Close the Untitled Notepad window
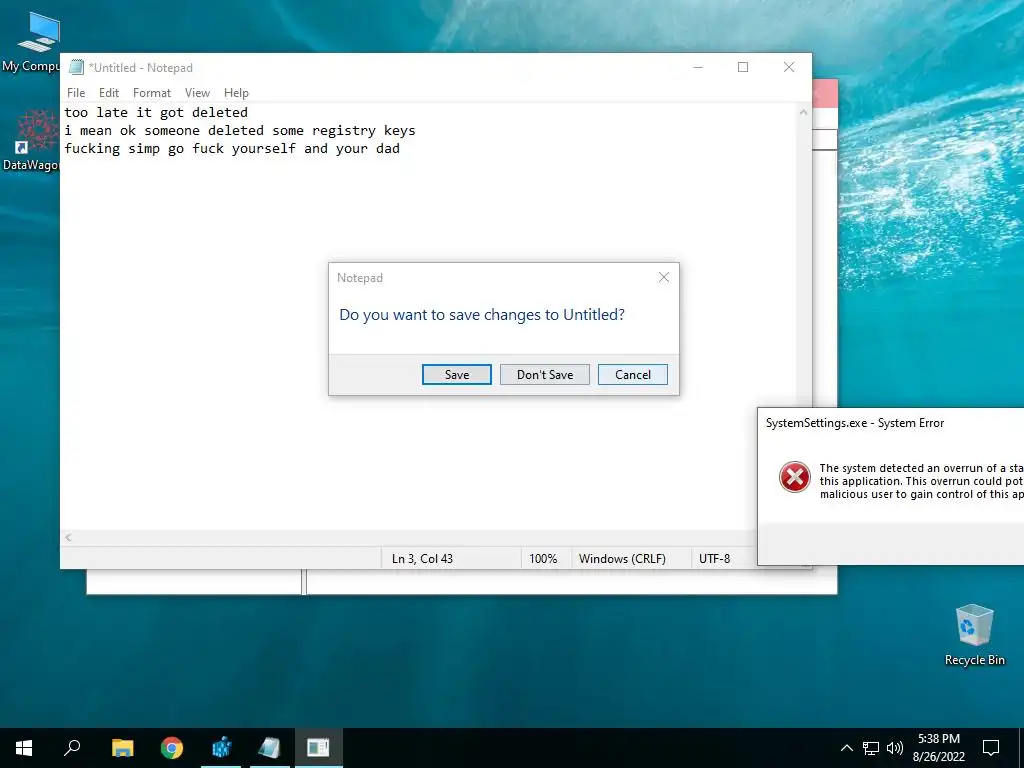This screenshot has height=768, width=1024. [789, 67]
